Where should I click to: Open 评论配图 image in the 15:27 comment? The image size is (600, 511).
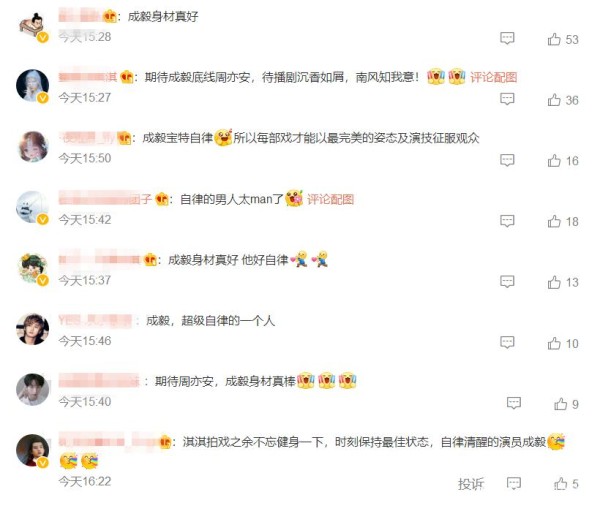[x=493, y=77]
